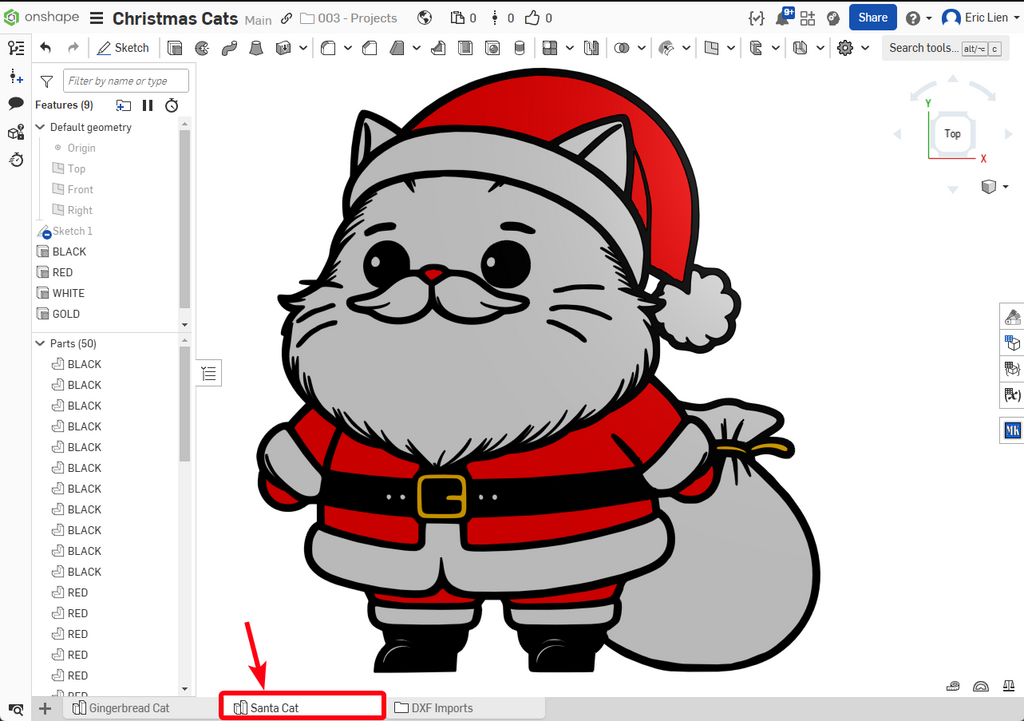Select the Linear pattern tool
Screen dimensions: 1024x721
550,48
